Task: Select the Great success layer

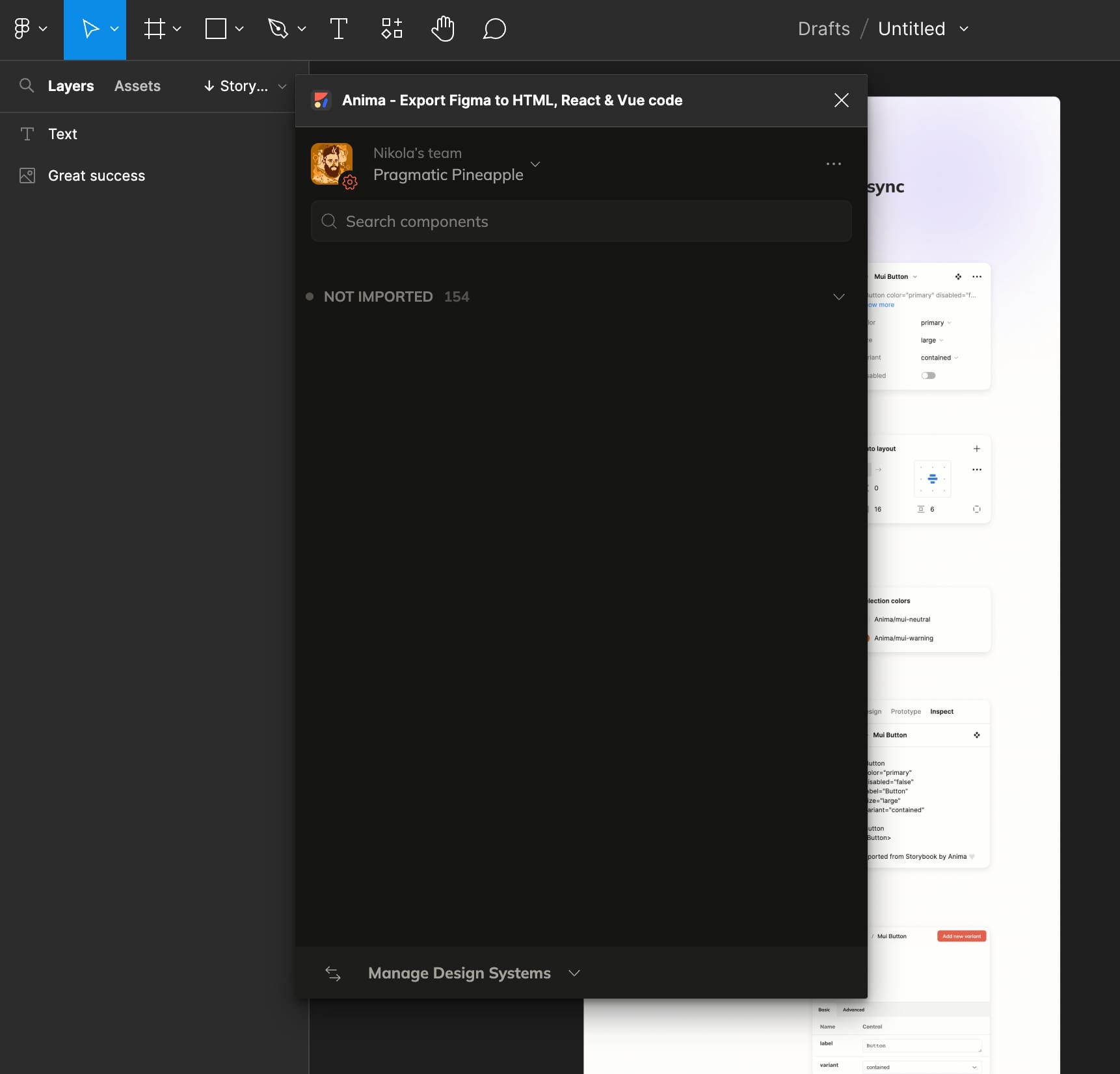Action: [96, 176]
